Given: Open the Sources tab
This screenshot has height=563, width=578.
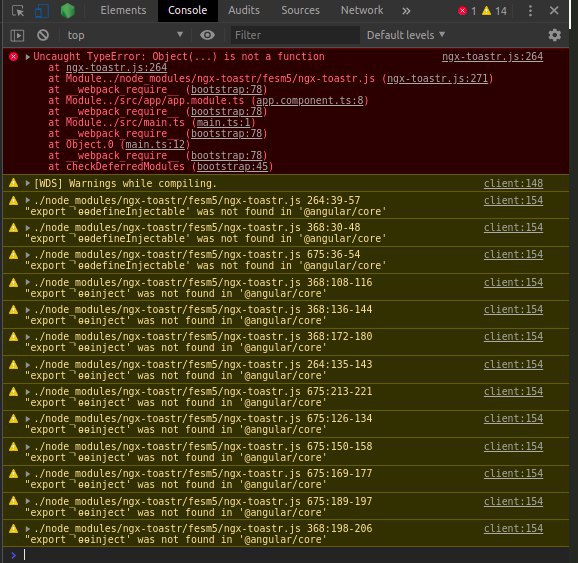Looking at the screenshot, I should (x=300, y=10).
